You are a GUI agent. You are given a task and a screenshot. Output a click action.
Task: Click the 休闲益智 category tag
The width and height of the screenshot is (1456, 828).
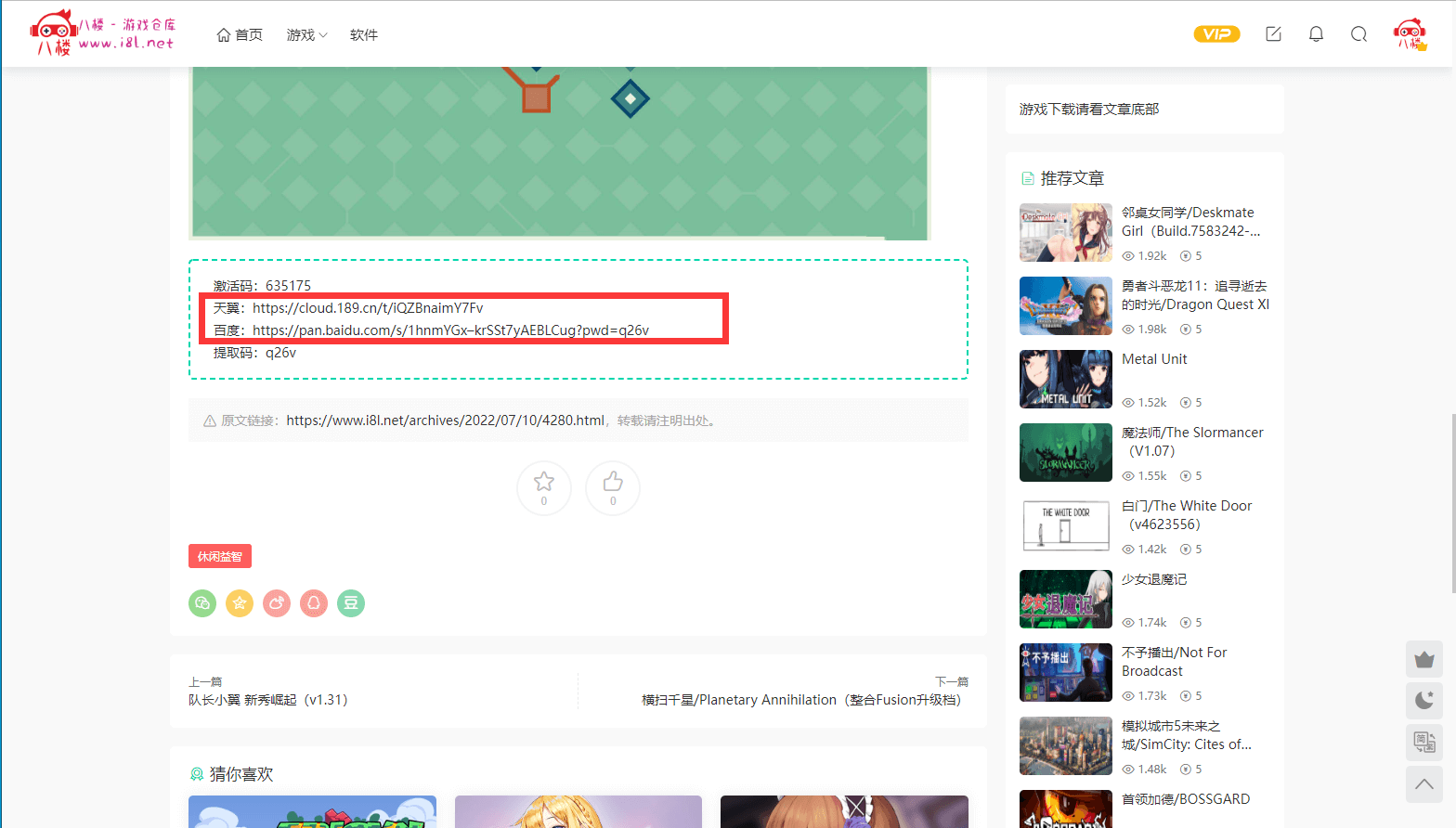coord(220,556)
